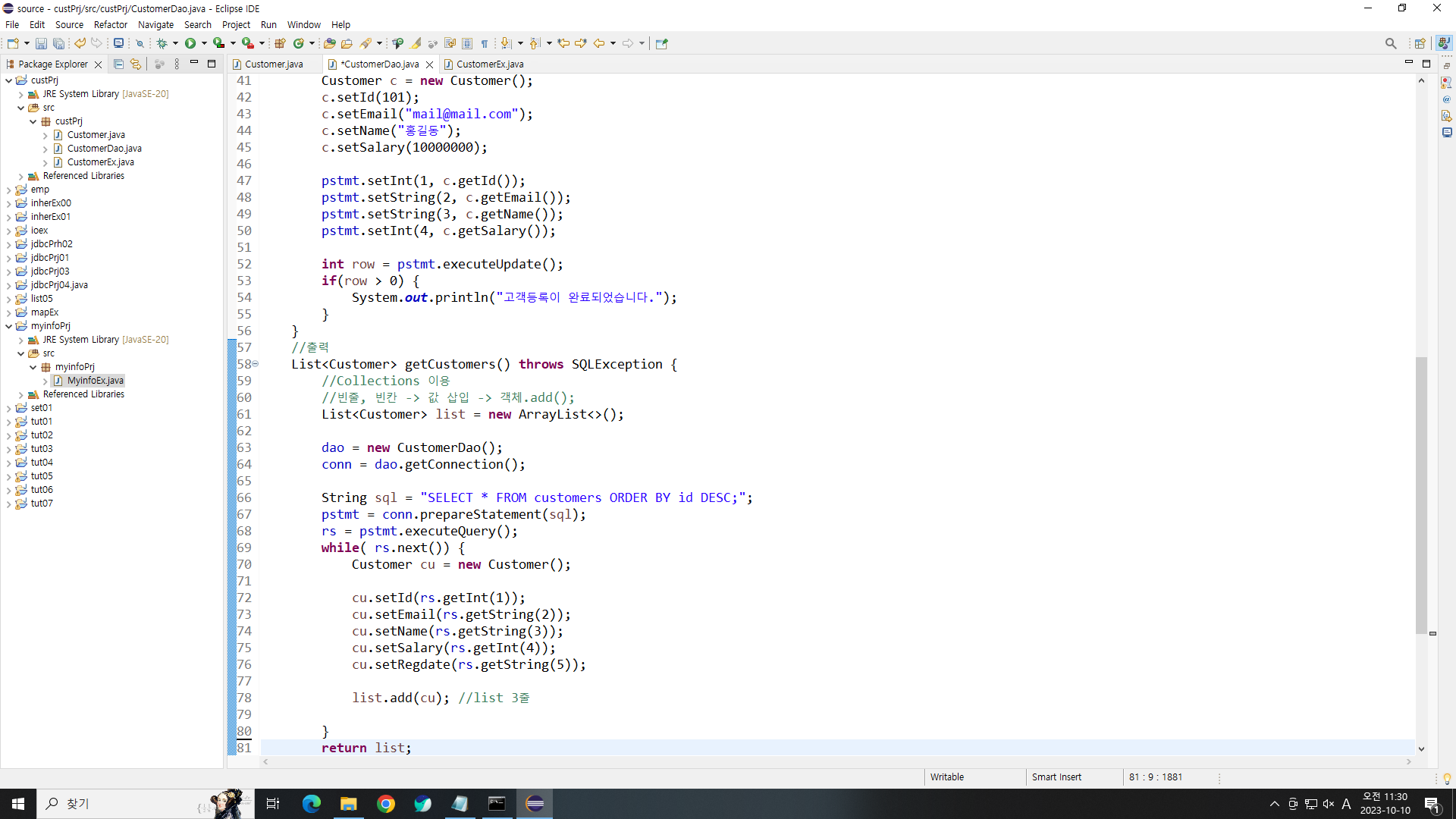Click the New Java Package icon

(x=280, y=44)
